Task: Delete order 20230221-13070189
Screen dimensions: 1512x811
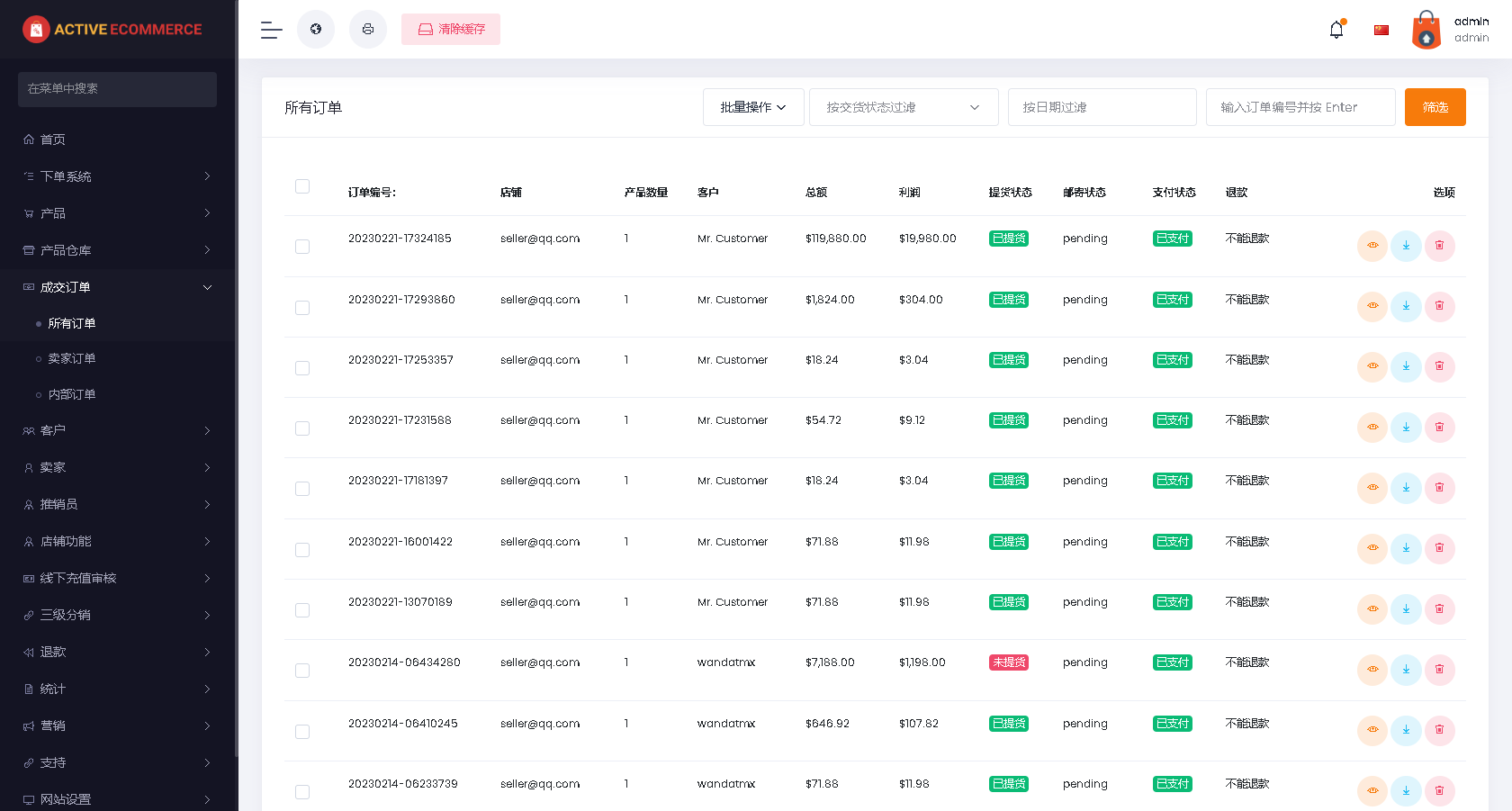Action: (1439, 609)
